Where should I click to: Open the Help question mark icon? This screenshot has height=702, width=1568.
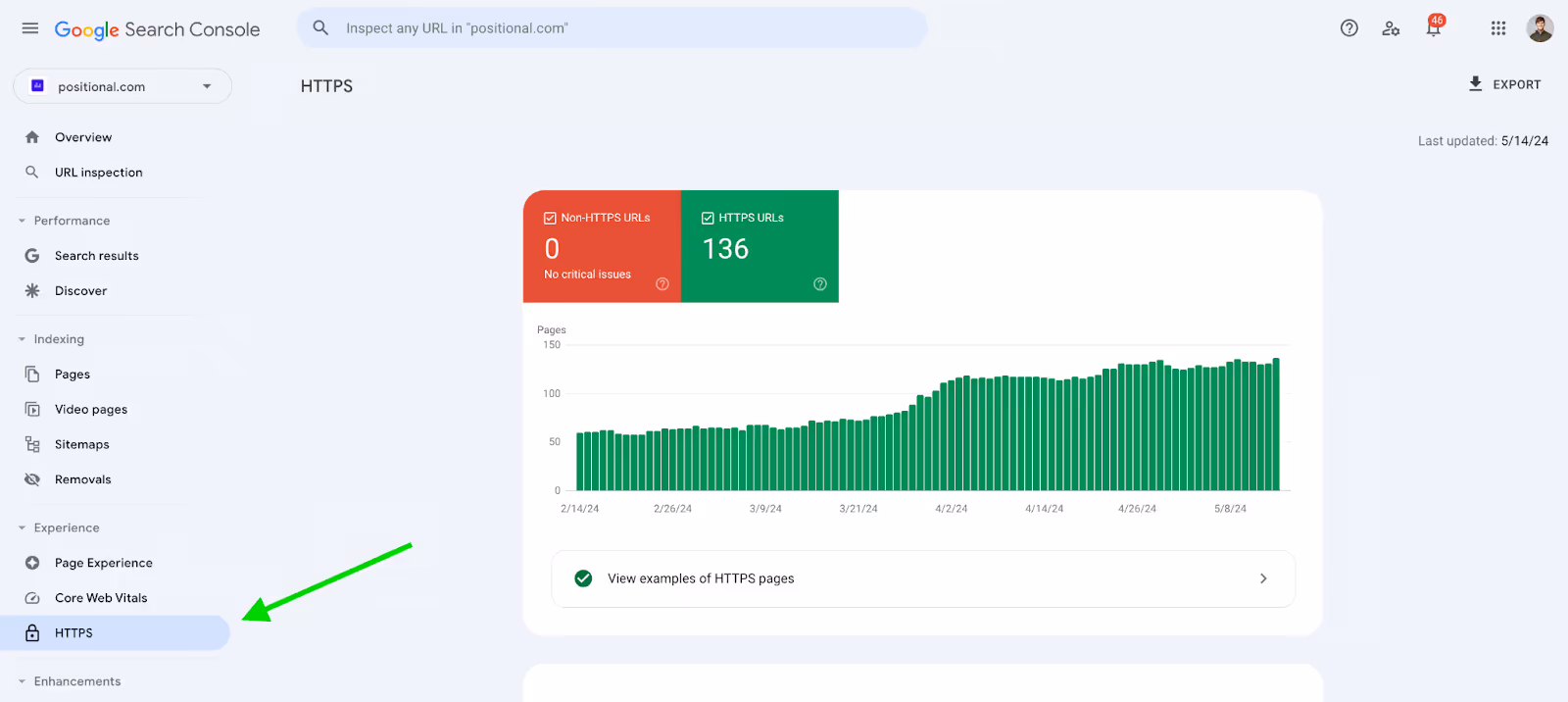[x=1349, y=28]
